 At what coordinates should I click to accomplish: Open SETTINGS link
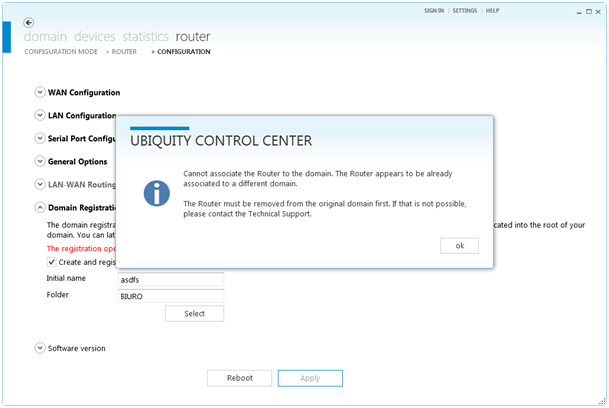coord(465,11)
